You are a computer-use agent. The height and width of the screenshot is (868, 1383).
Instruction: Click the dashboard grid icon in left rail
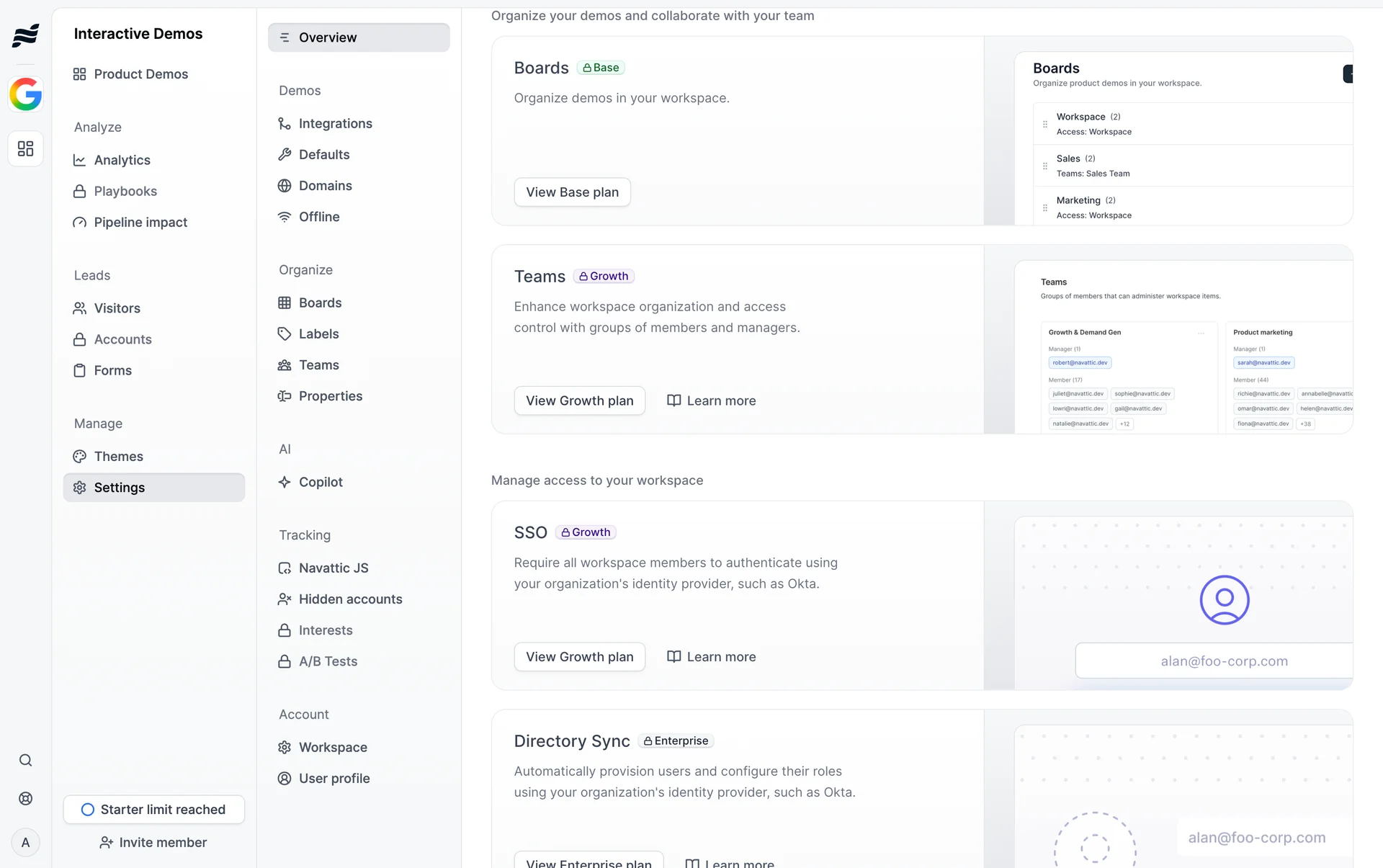click(x=26, y=148)
